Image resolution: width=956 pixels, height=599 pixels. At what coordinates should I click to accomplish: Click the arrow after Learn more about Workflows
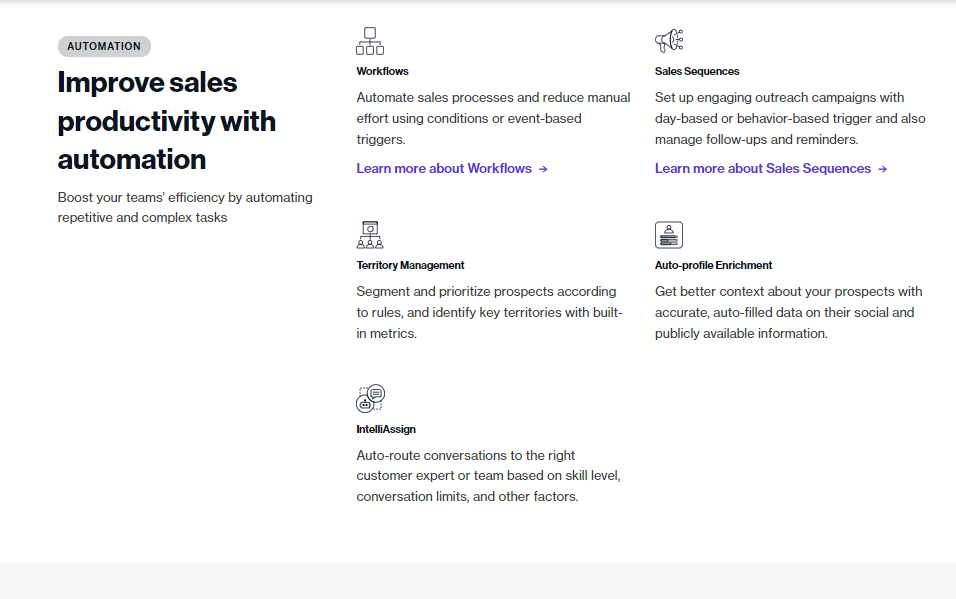pyautogui.click(x=543, y=169)
